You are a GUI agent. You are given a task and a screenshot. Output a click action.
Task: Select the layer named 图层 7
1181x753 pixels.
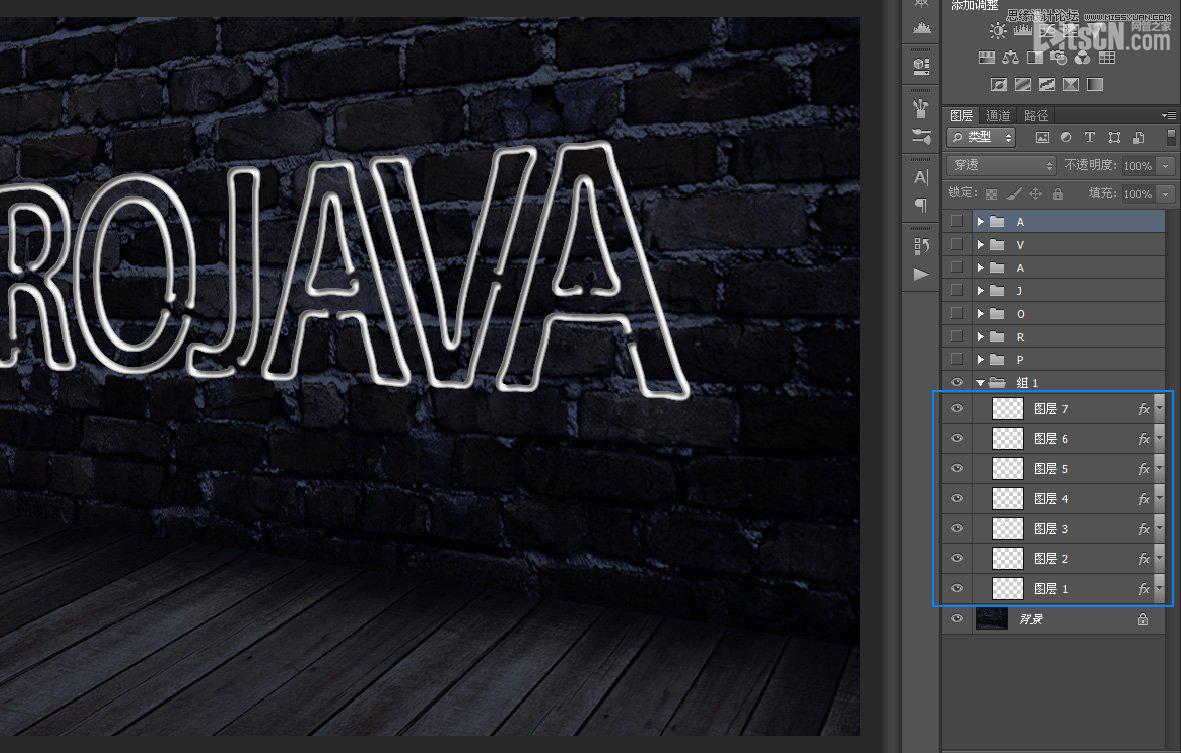coord(1051,408)
